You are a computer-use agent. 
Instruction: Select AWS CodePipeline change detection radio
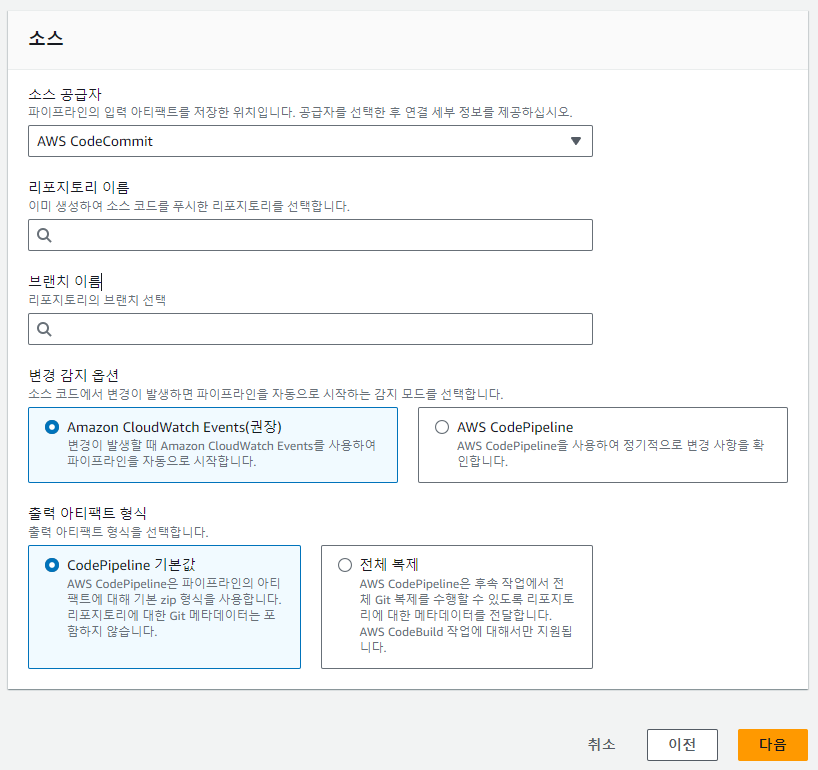442,427
